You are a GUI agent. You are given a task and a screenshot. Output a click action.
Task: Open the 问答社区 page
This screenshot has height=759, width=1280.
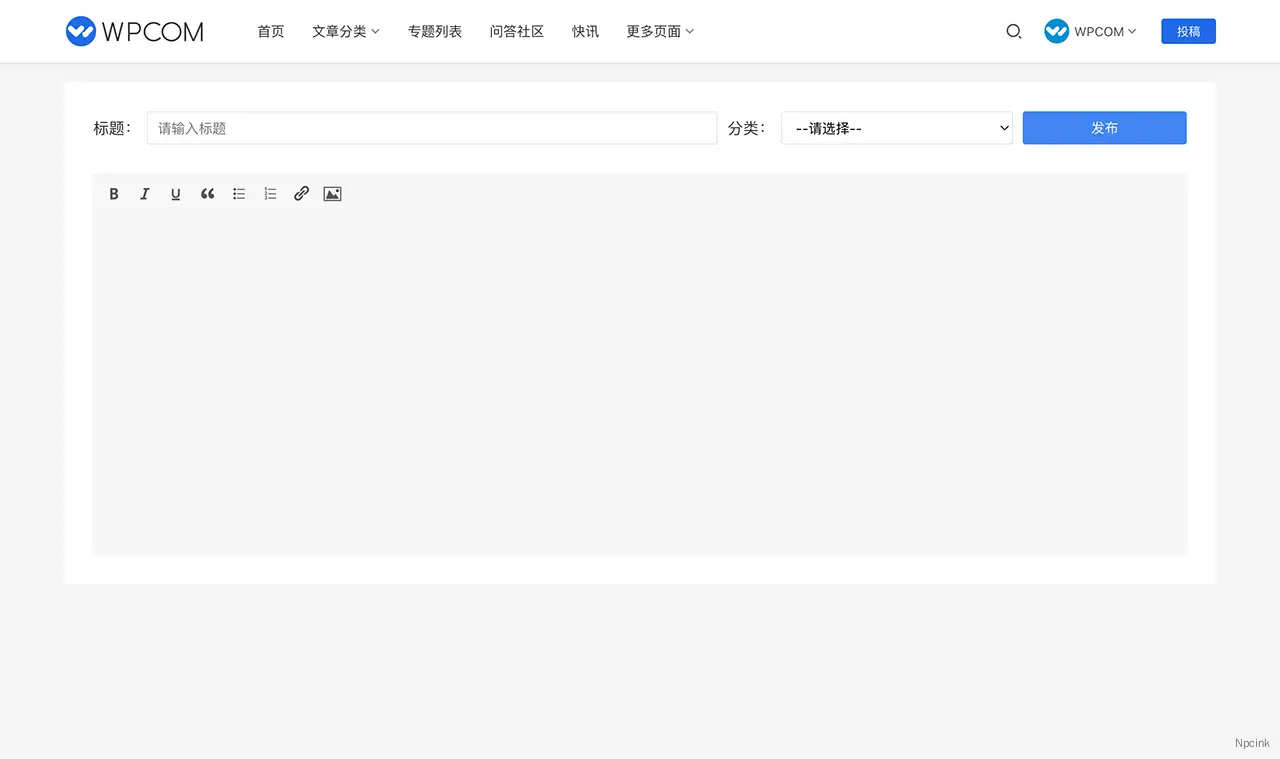[516, 31]
